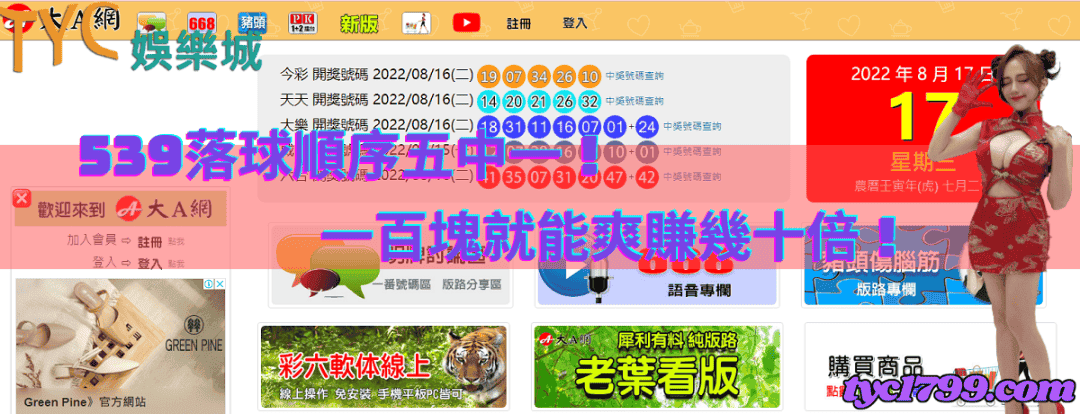
Task: Click 中獎號碼查詢 link for 大樂 row
Action: (692, 127)
